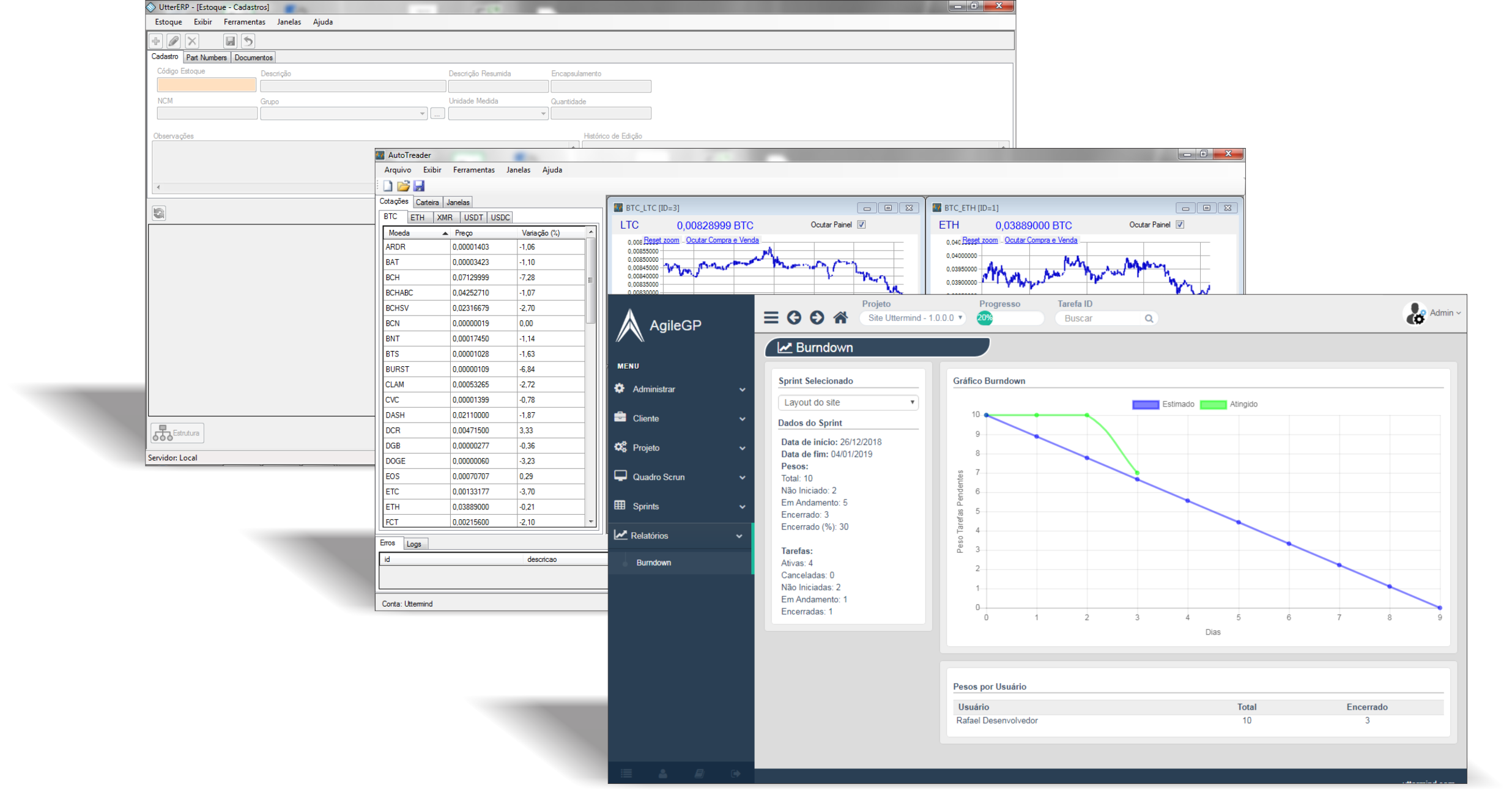This screenshot has height=790, width=1512.
Task: Switch to Part Numbers tab in UtterERP
Action: 206,57
